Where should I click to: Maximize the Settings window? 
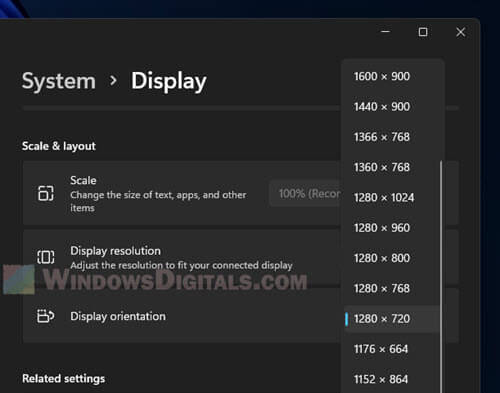click(x=423, y=32)
